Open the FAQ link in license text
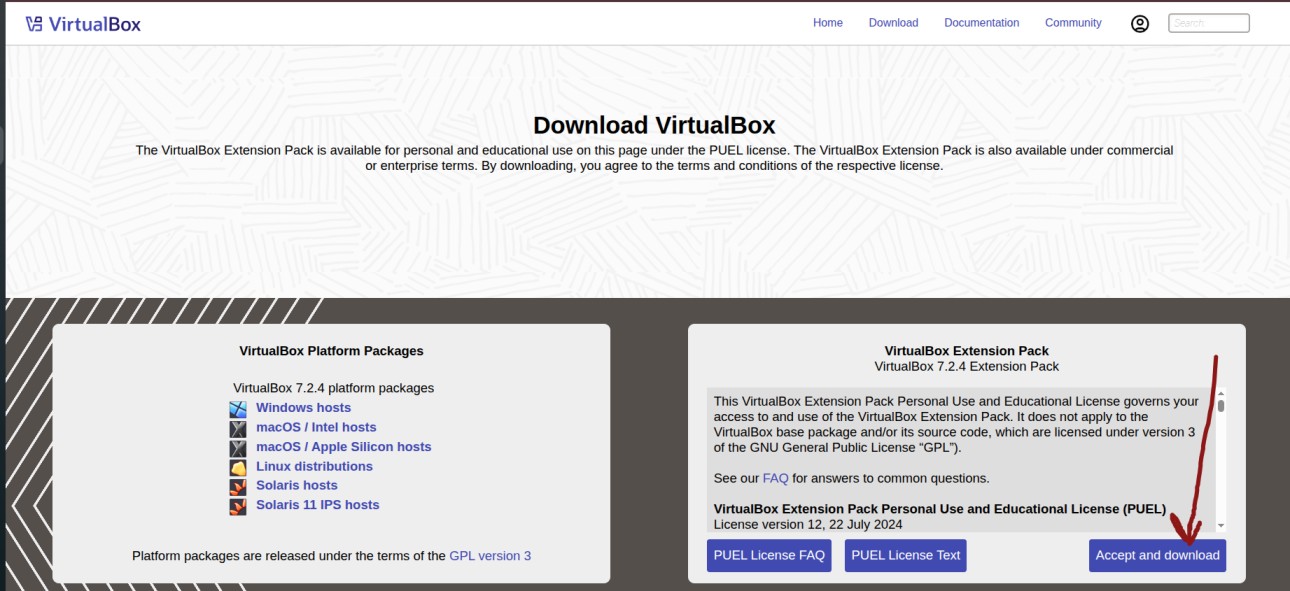Image resolution: width=1290 pixels, height=591 pixels. coord(775,478)
